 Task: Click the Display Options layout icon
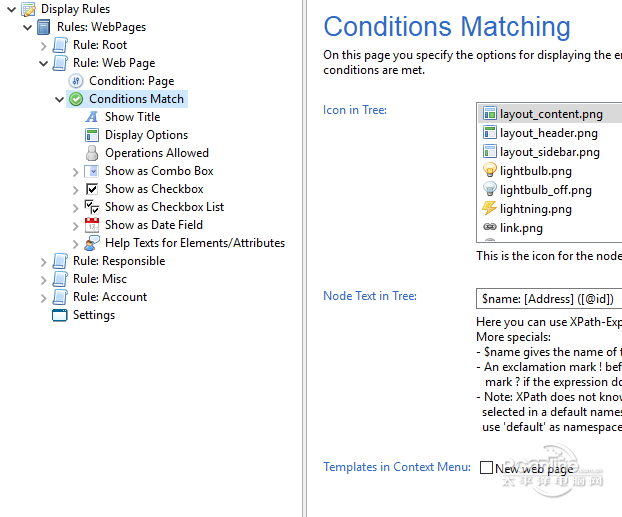coord(92,135)
